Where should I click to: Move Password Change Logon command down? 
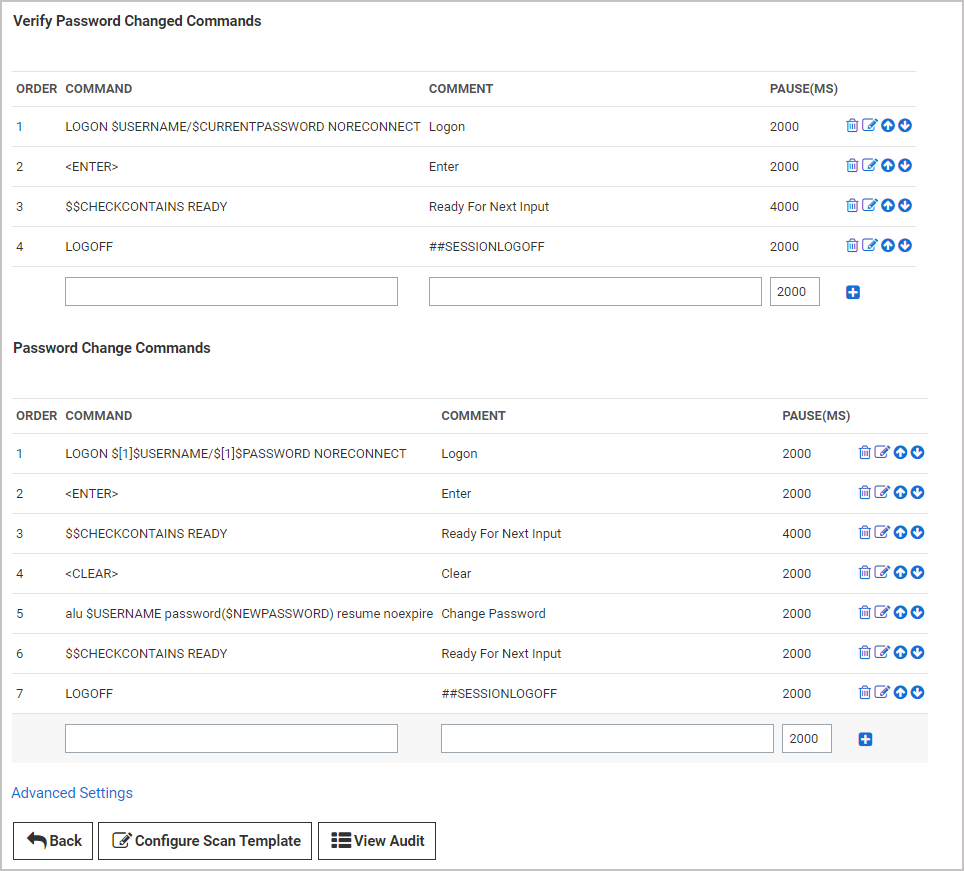point(918,453)
